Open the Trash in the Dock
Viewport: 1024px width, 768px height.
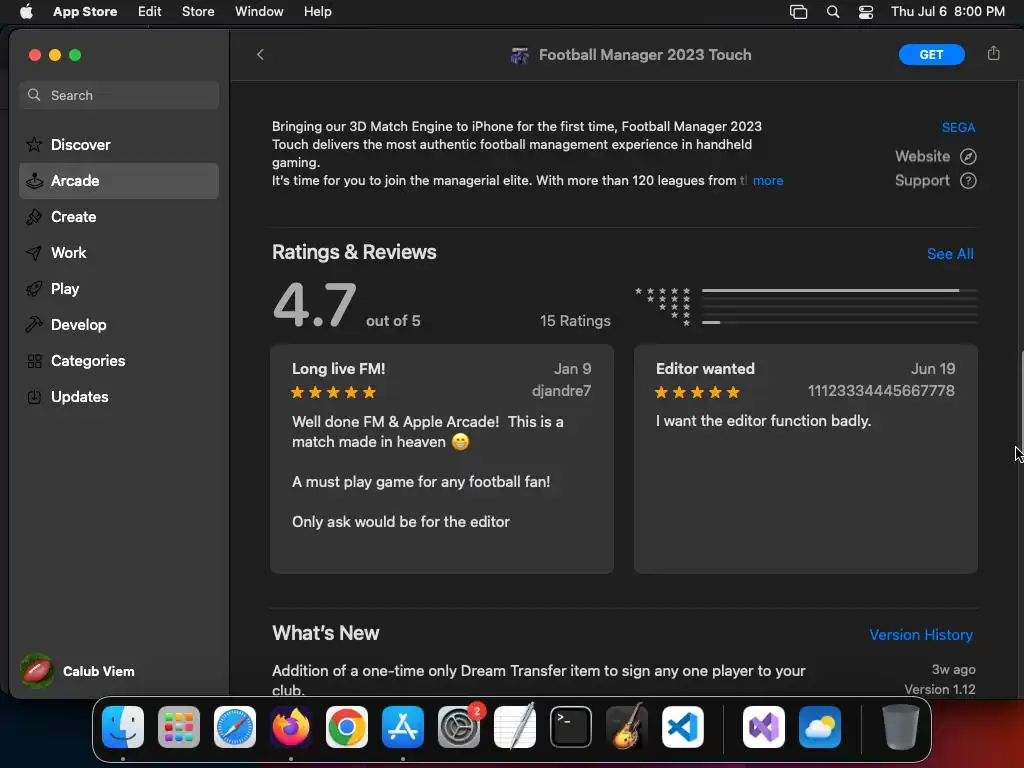click(x=901, y=727)
